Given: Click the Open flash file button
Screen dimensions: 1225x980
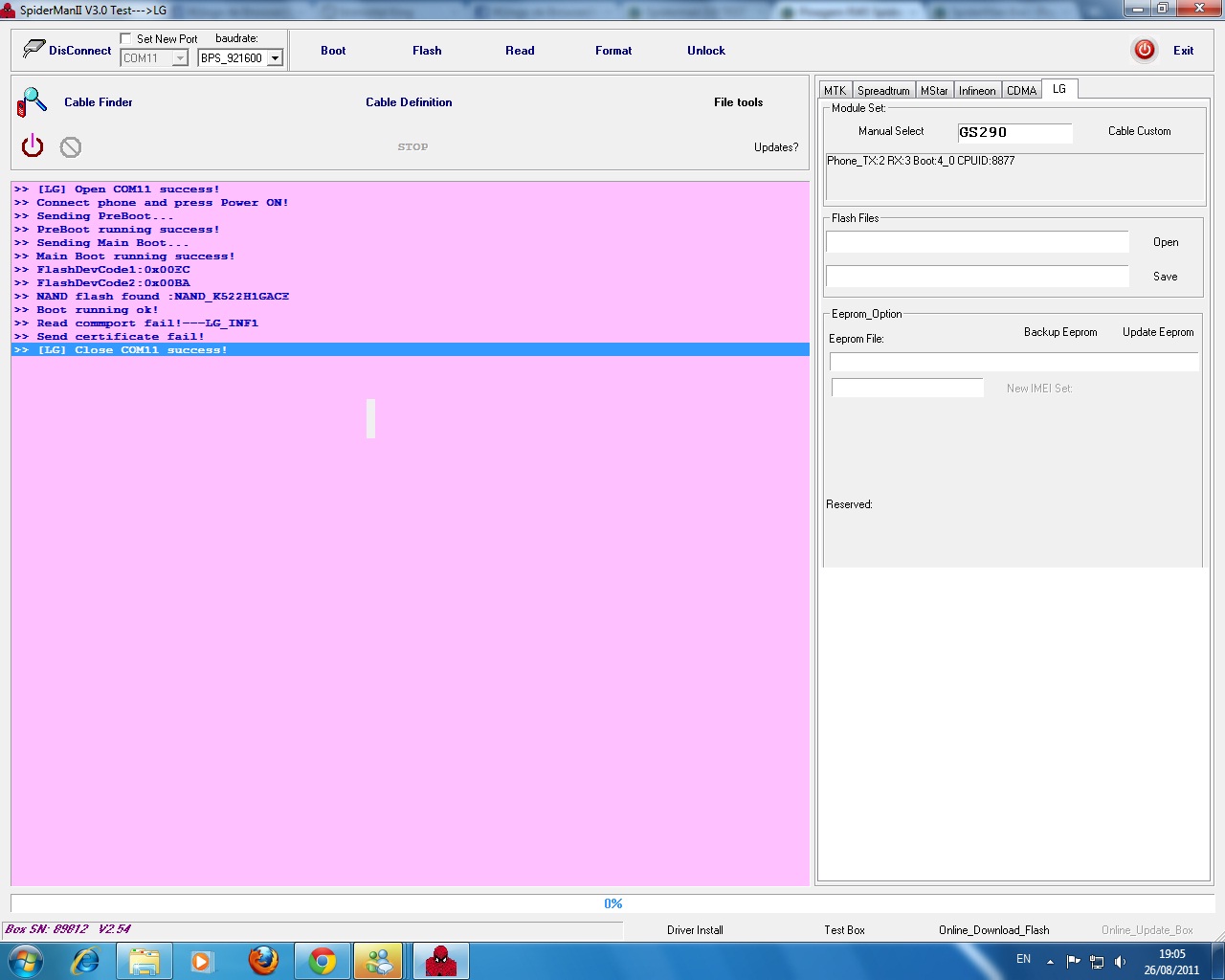Looking at the screenshot, I should coord(1166,242).
